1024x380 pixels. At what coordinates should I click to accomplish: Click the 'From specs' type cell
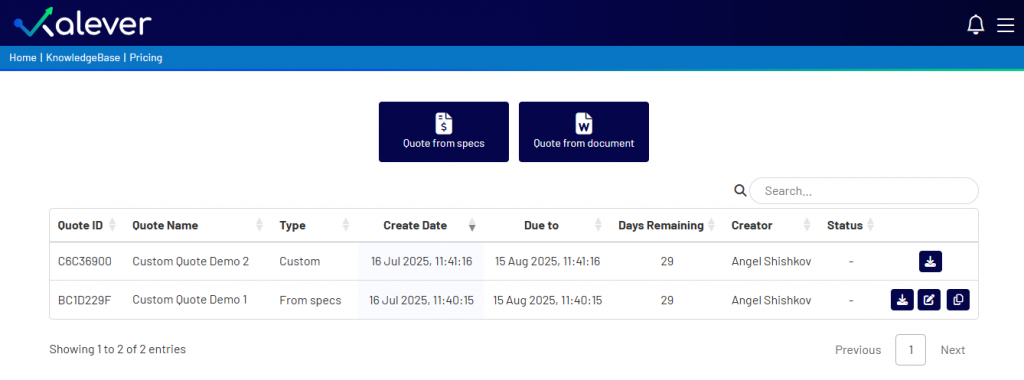[310, 300]
